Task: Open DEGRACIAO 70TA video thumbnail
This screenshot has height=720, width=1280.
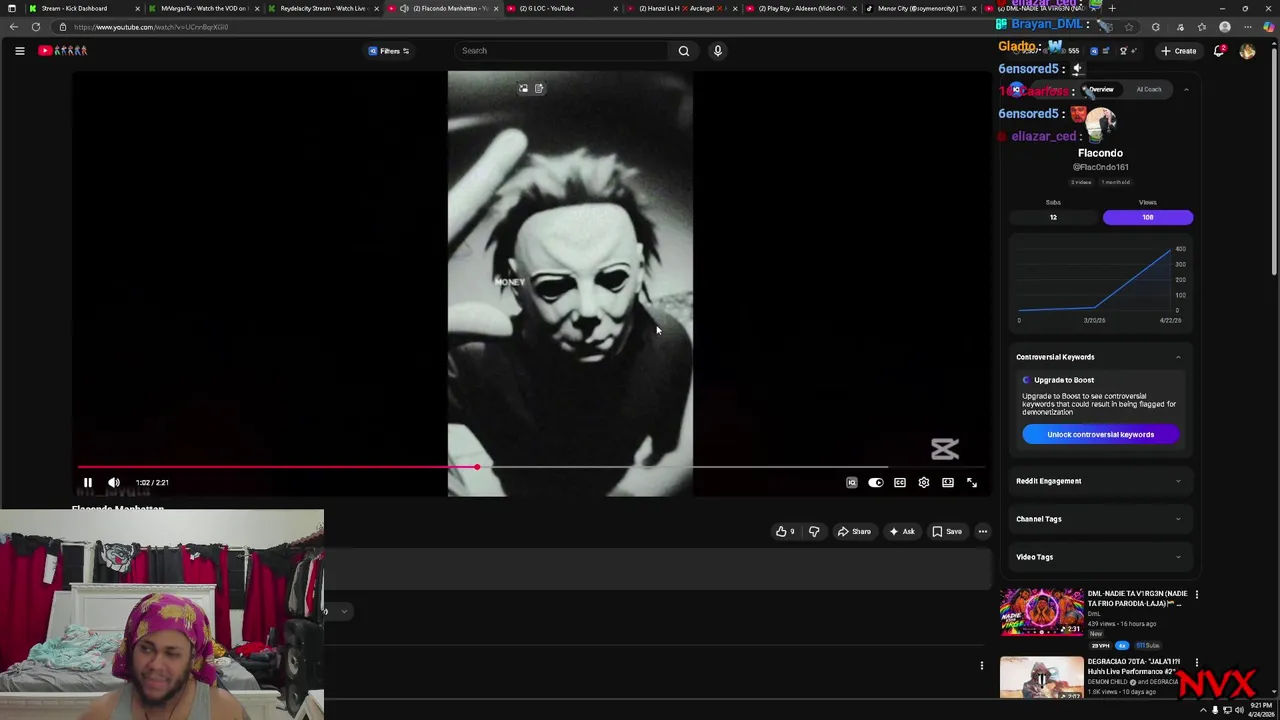Action: pos(1041,678)
